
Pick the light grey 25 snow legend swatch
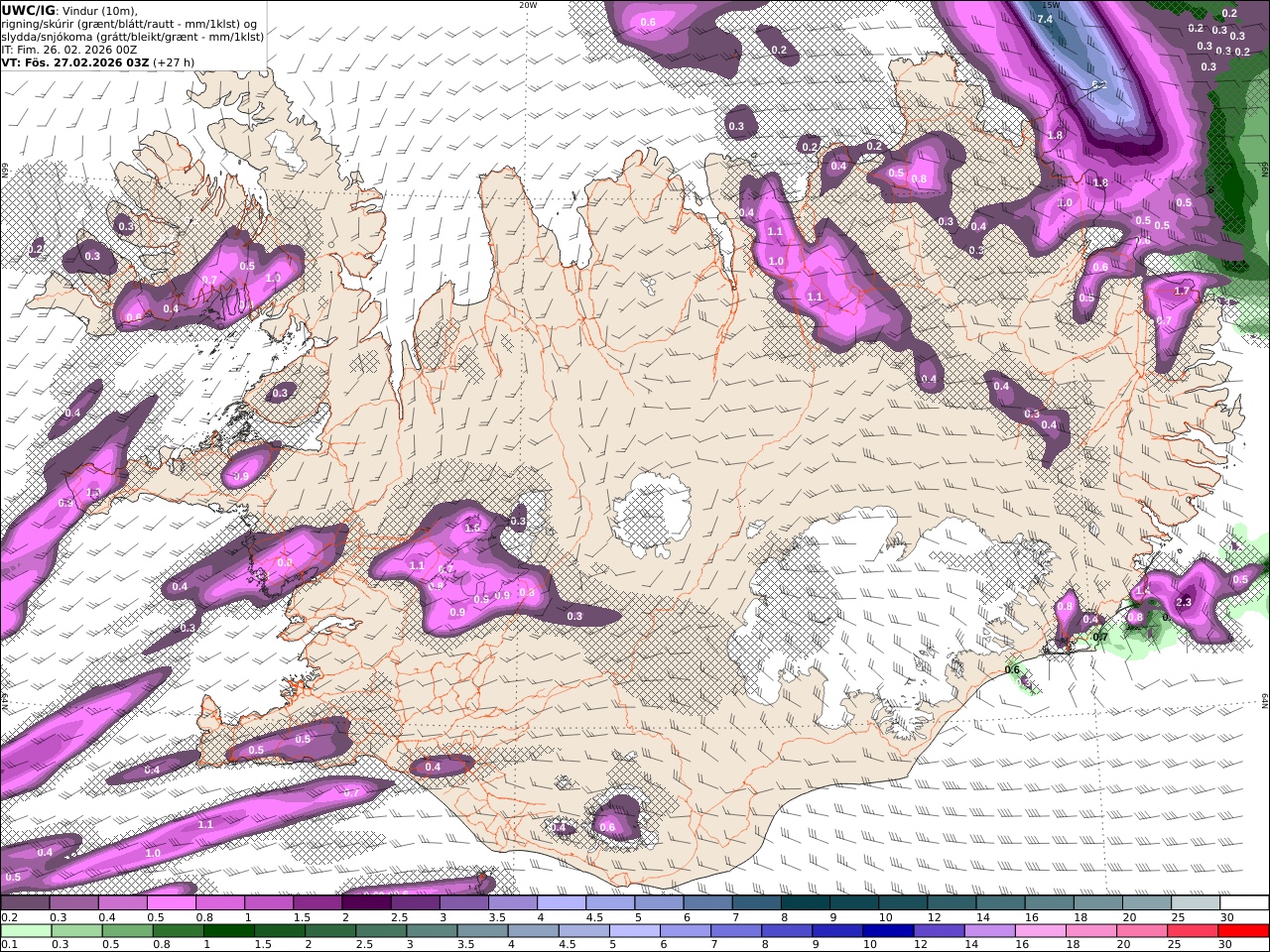[x=1195, y=903]
